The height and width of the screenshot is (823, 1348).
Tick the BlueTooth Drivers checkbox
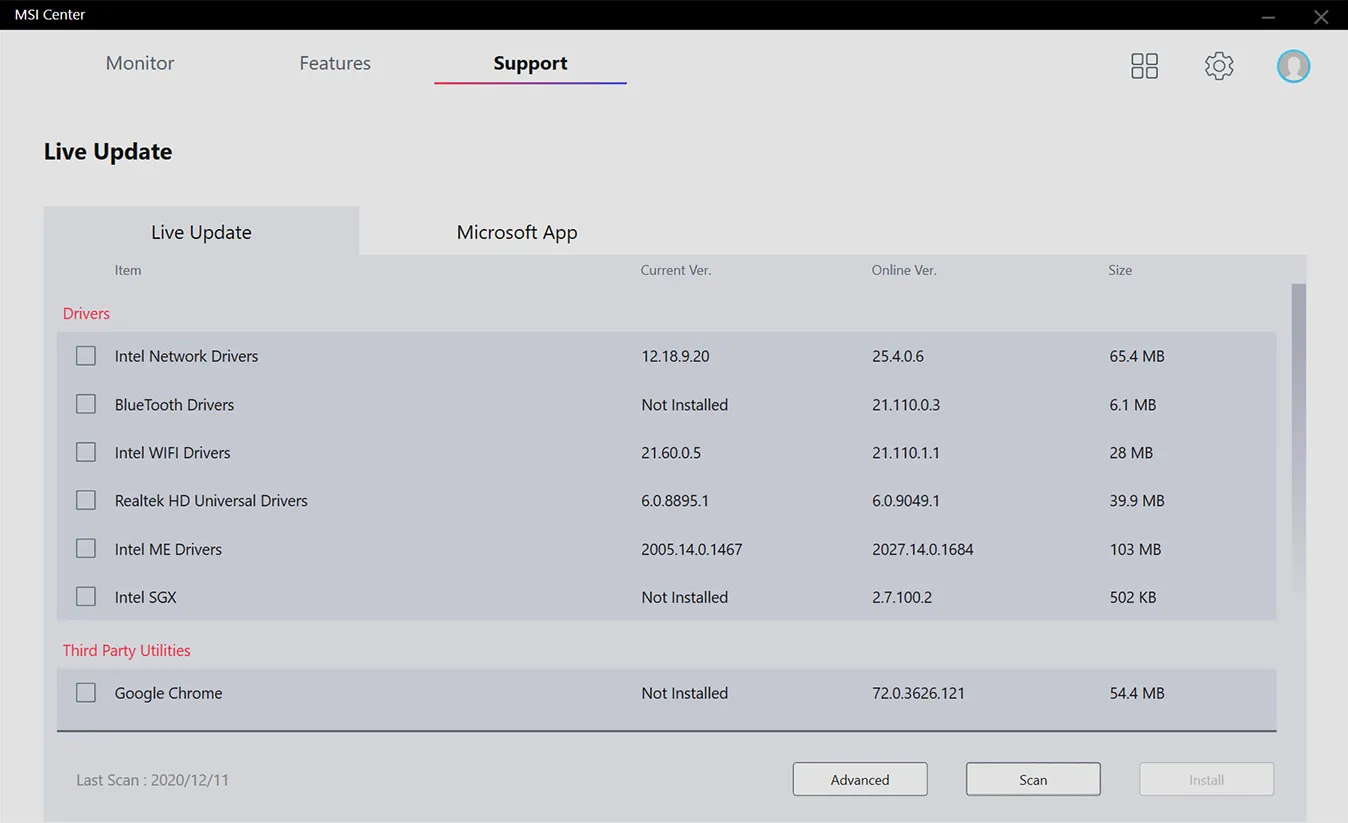(x=86, y=404)
